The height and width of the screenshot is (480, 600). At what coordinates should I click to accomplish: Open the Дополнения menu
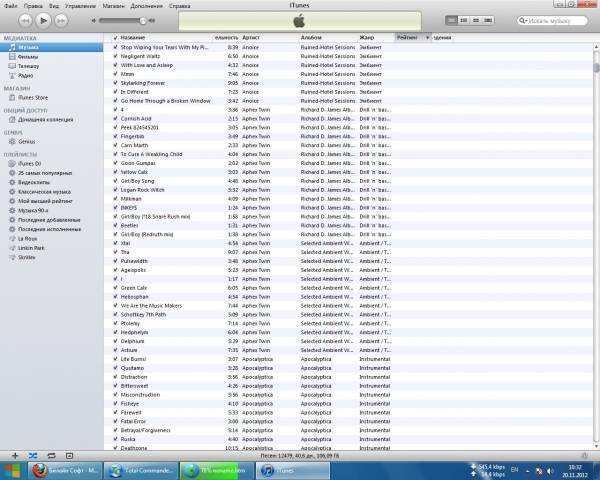coord(147,6)
